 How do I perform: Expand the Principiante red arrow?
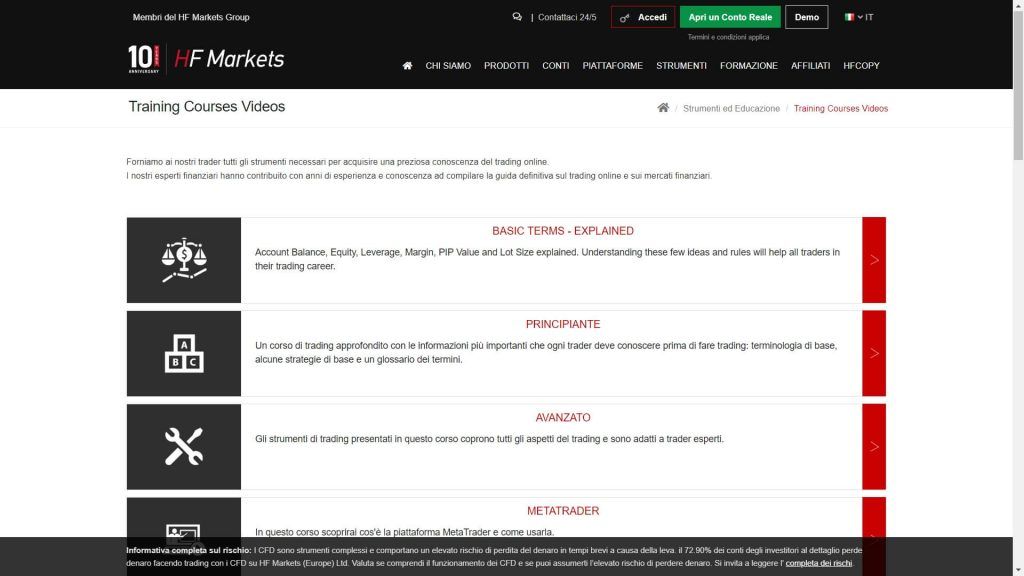click(x=874, y=353)
